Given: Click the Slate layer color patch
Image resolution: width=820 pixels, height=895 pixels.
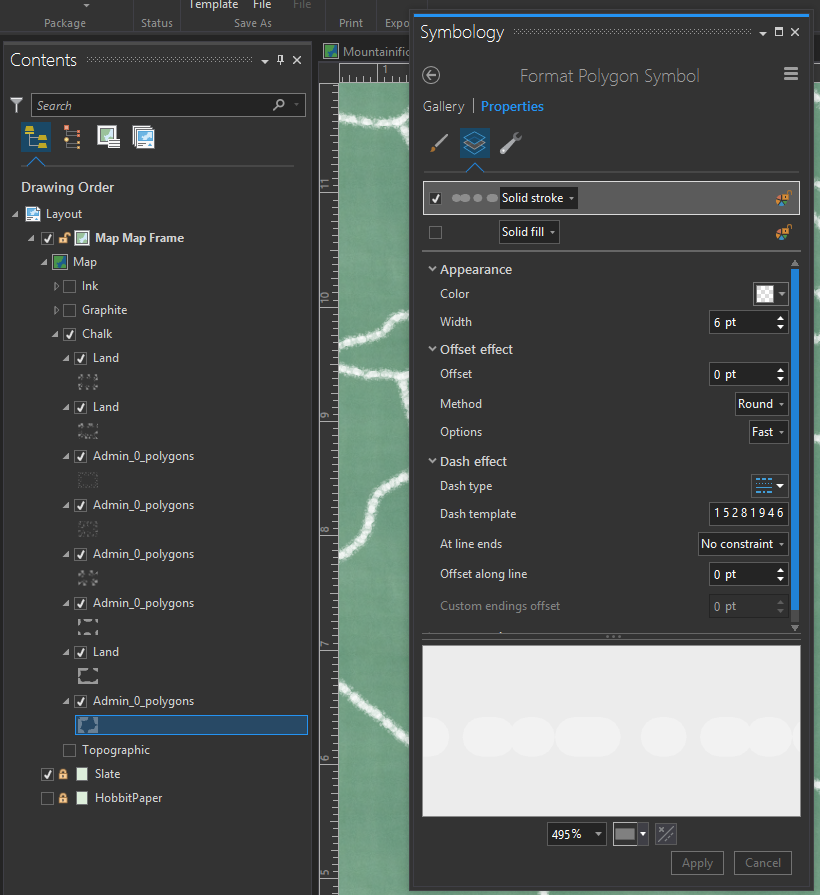Looking at the screenshot, I should tap(82, 774).
